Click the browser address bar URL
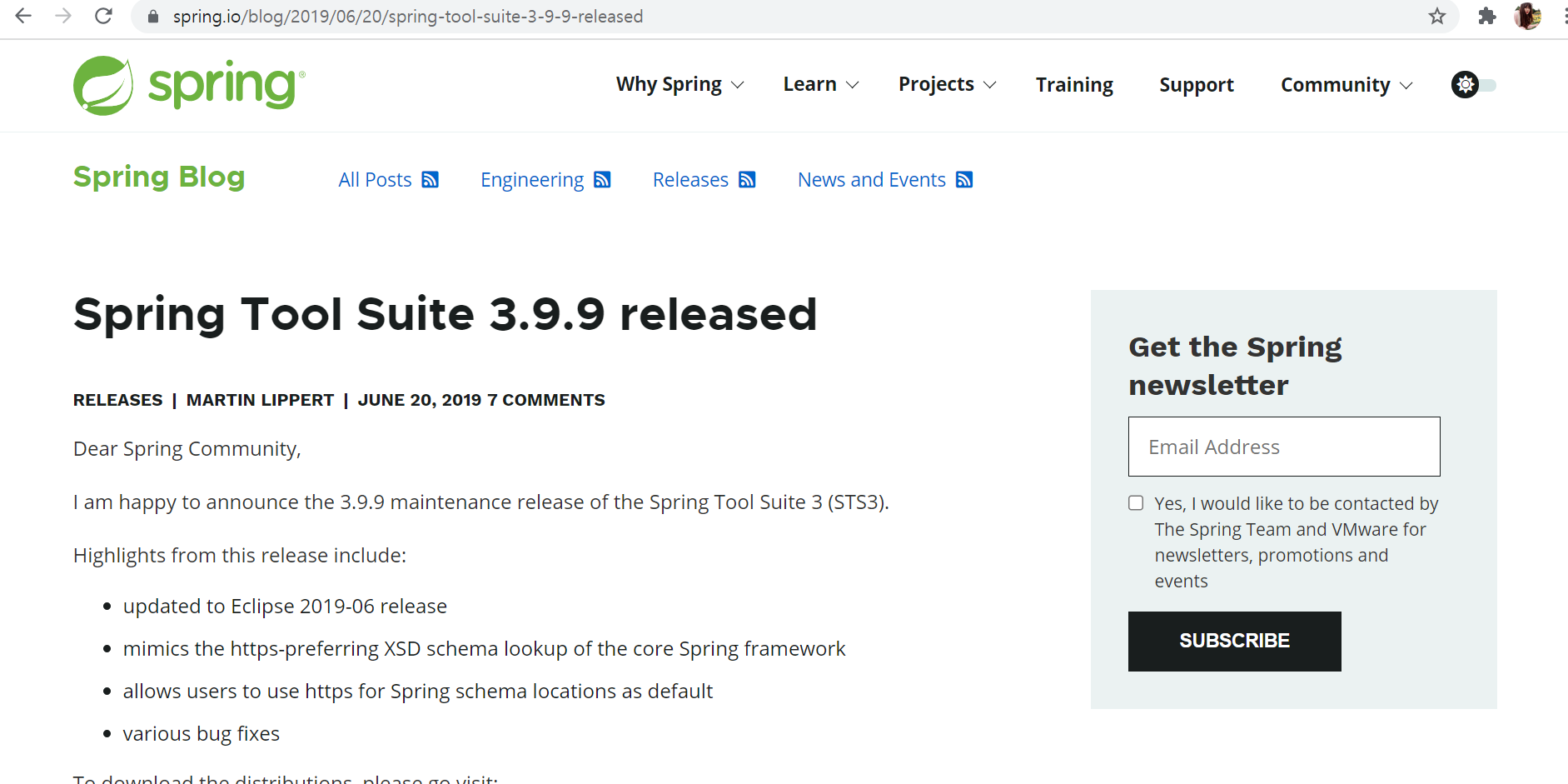The width and height of the screenshot is (1568, 784). point(408,17)
